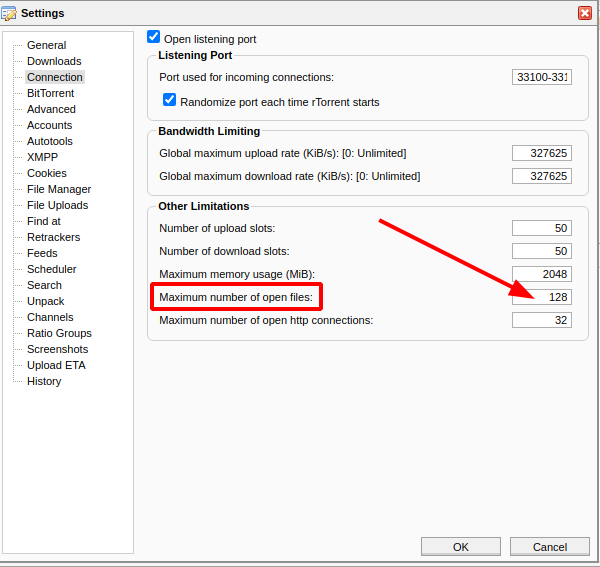Click Maximum number of open files label
Screen dimensions: 600x567
coord(236,297)
